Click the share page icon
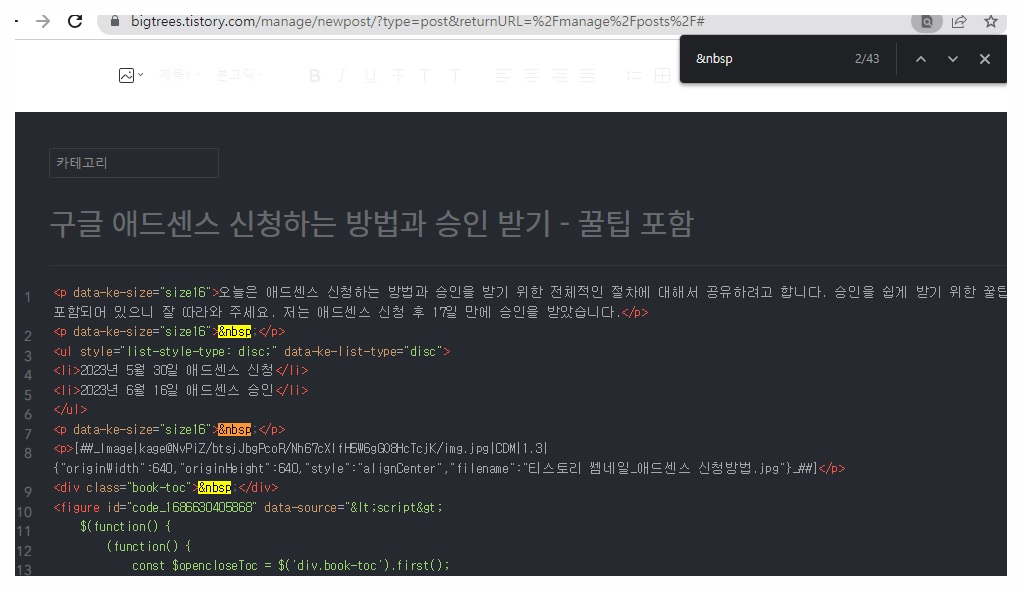1022x591 pixels. (959, 22)
